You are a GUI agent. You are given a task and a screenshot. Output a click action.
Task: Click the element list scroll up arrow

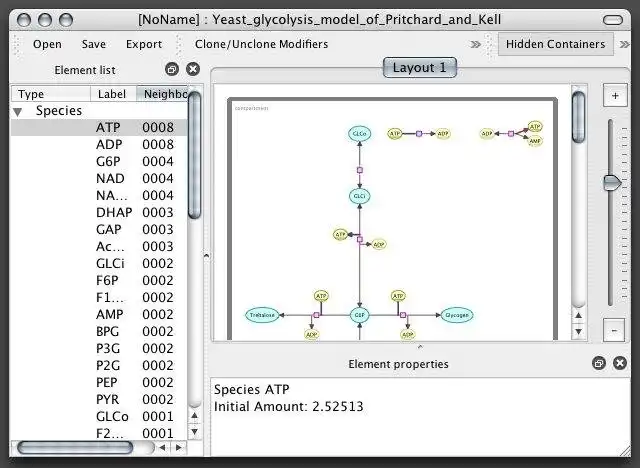195,416
